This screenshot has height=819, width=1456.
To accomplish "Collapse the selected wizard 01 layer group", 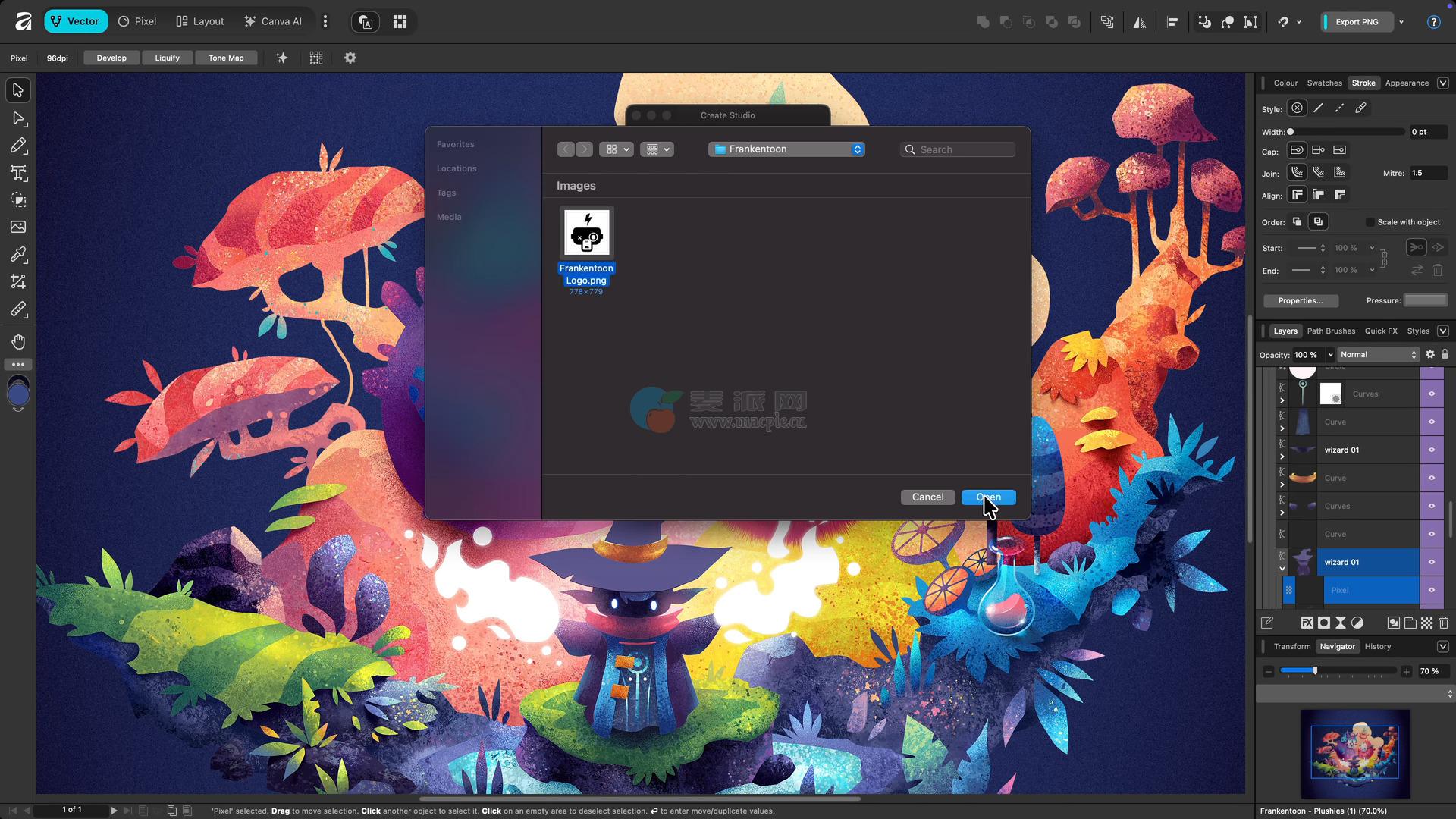I will point(1282,569).
